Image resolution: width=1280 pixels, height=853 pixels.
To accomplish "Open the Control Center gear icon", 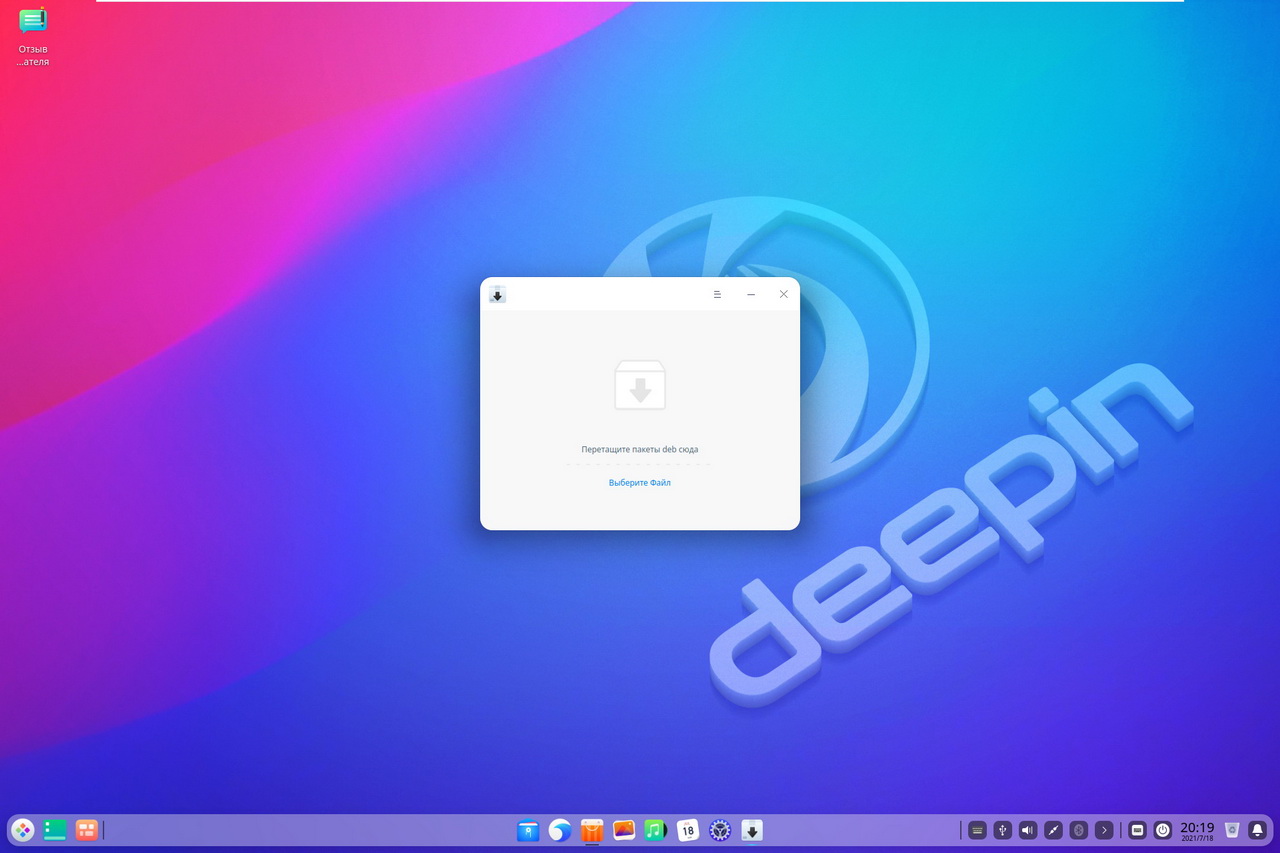I will (x=720, y=830).
